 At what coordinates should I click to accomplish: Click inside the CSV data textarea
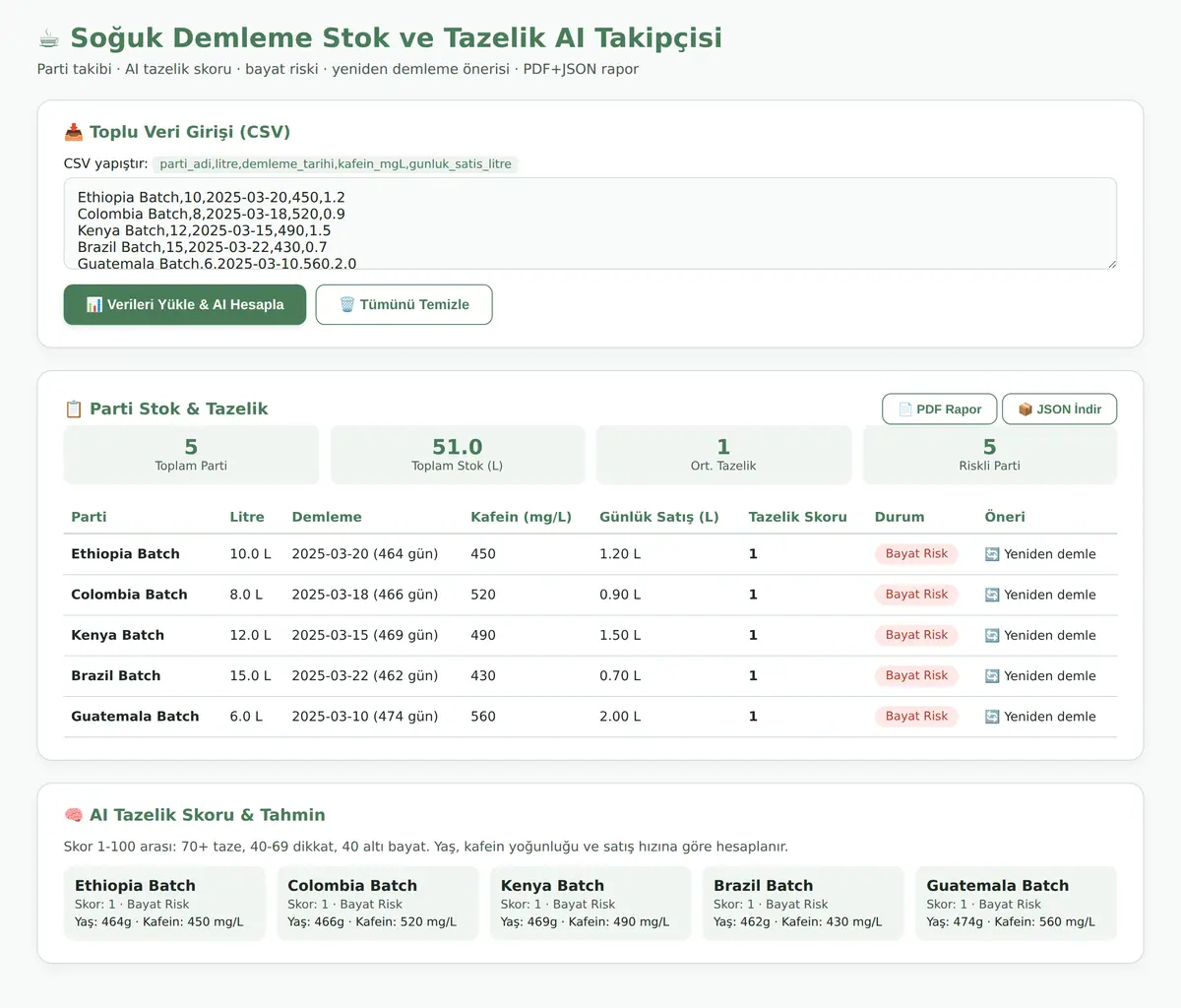(590, 223)
